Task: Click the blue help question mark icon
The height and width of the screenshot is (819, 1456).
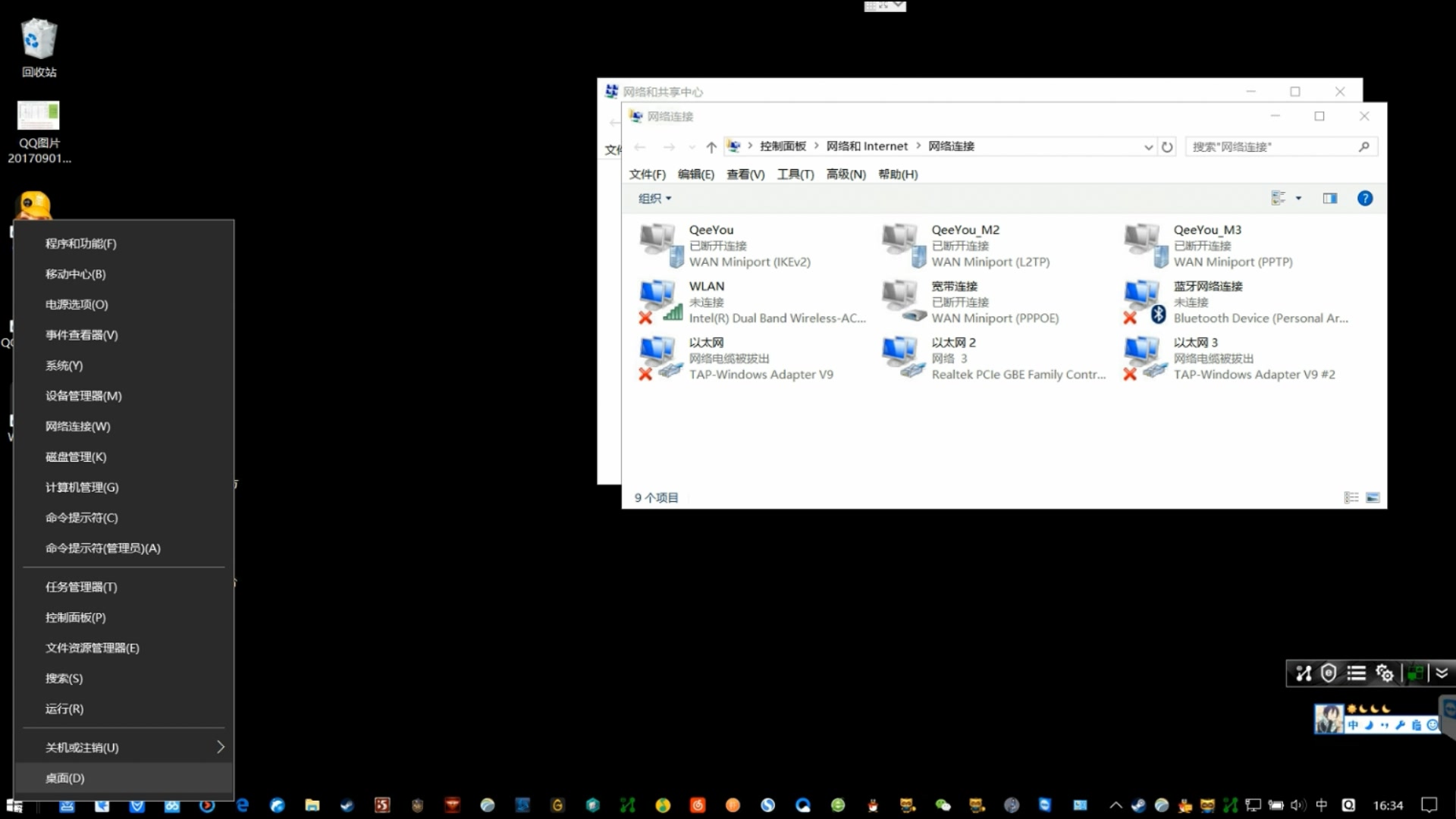Action: coord(1364,198)
